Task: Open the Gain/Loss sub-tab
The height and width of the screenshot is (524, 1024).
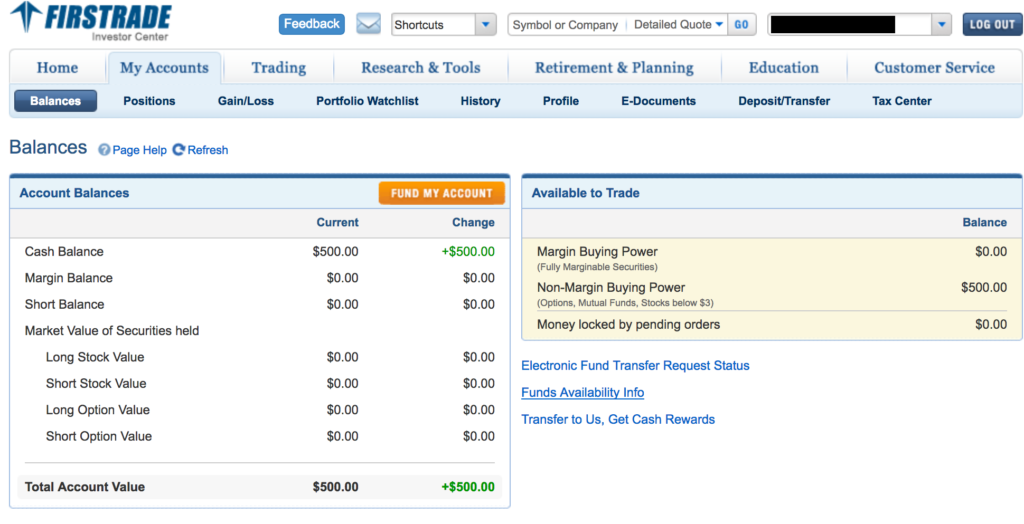Action: [x=246, y=101]
